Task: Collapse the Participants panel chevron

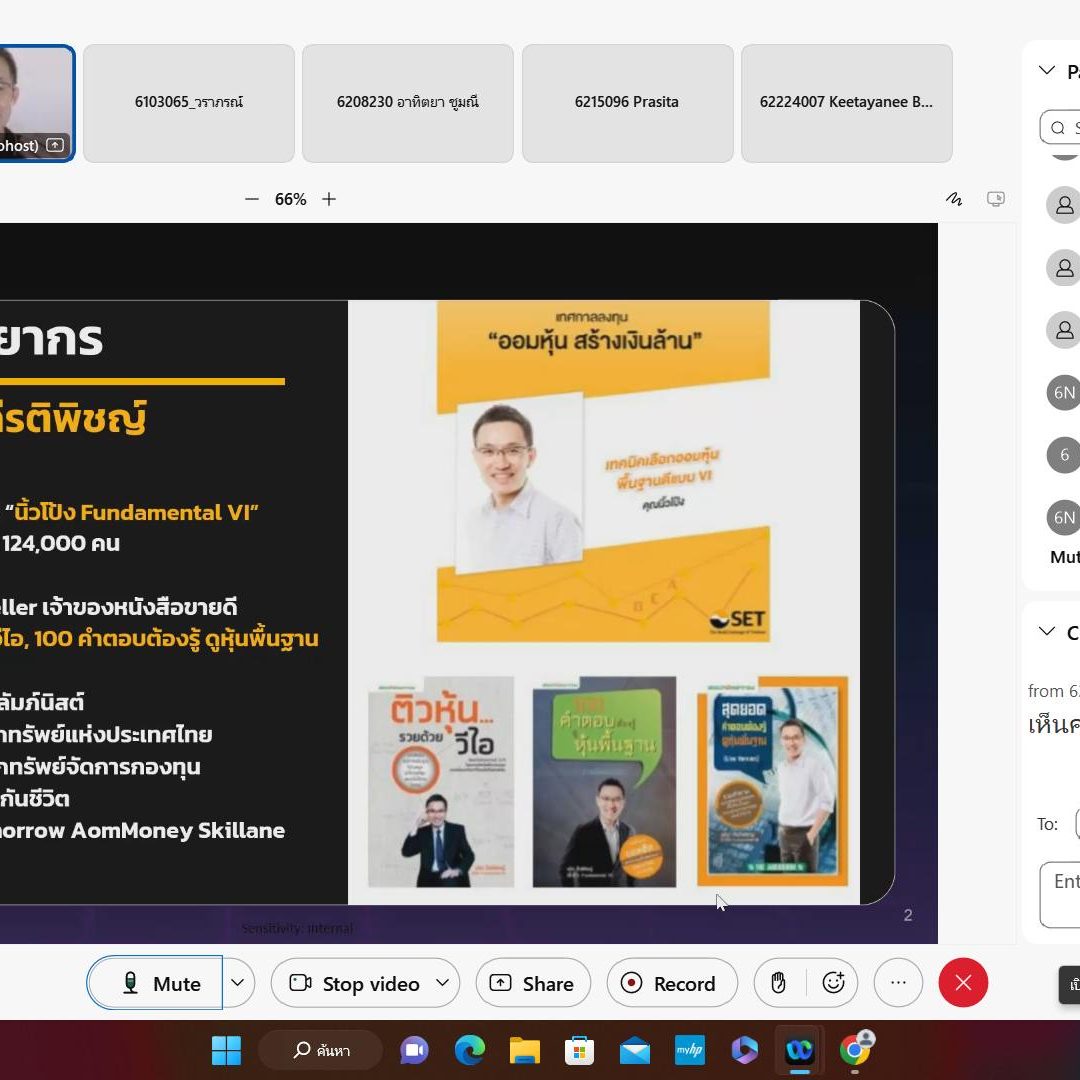Action: [x=1047, y=70]
